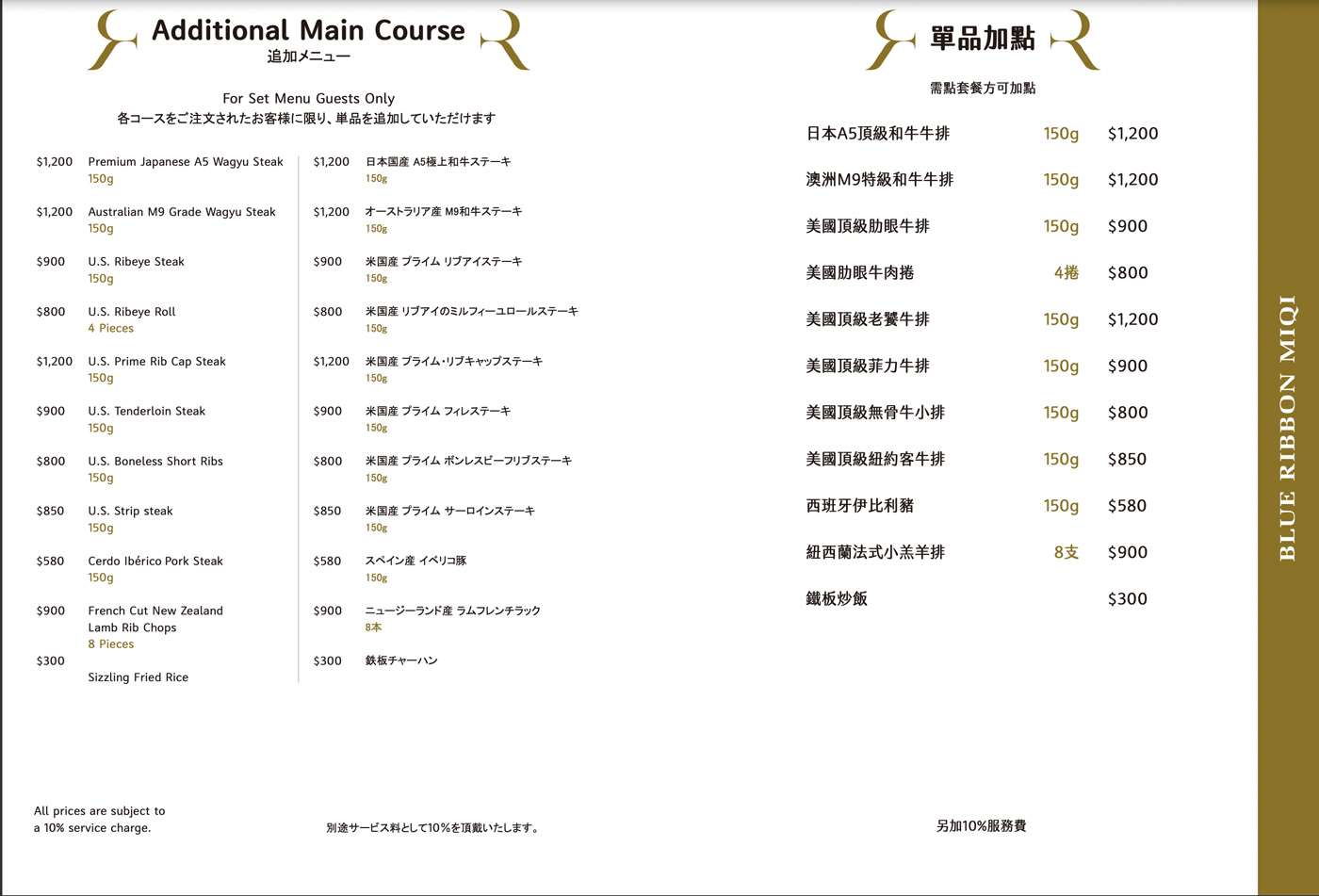Click '鐵板炒飯' item
Image resolution: width=1319 pixels, height=896 pixels.
point(837,599)
